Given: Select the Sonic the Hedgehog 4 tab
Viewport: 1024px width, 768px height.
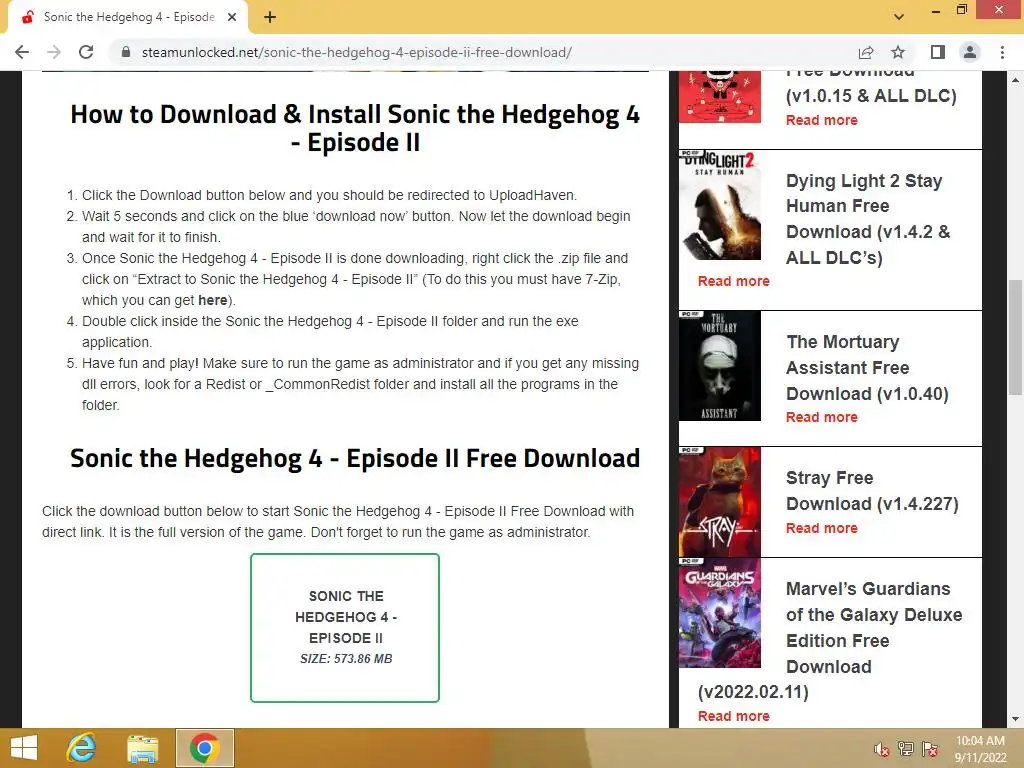Looking at the screenshot, I should point(129,17).
